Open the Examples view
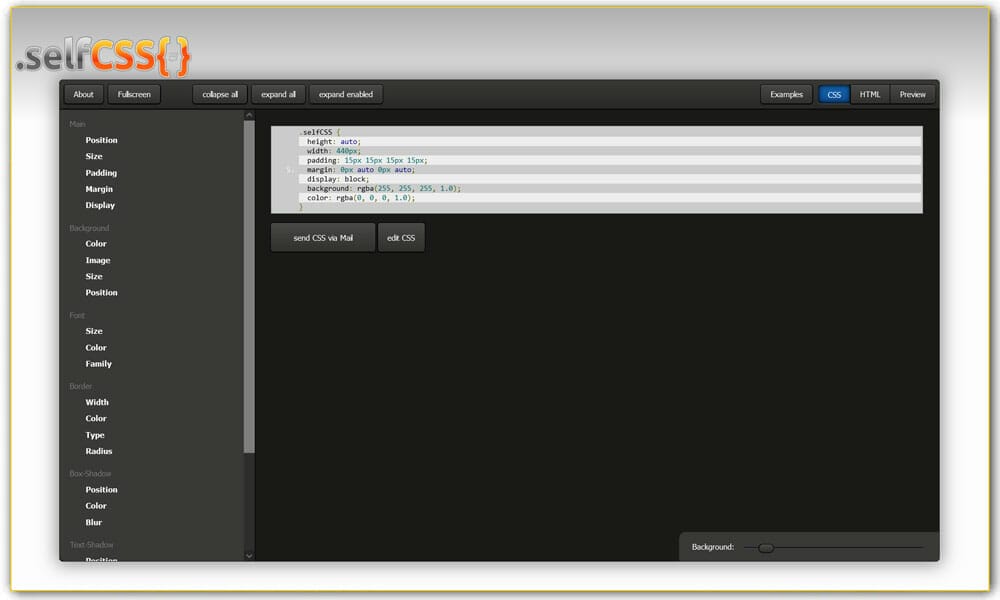Viewport: 1000px width, 600px height. [786, 95]
